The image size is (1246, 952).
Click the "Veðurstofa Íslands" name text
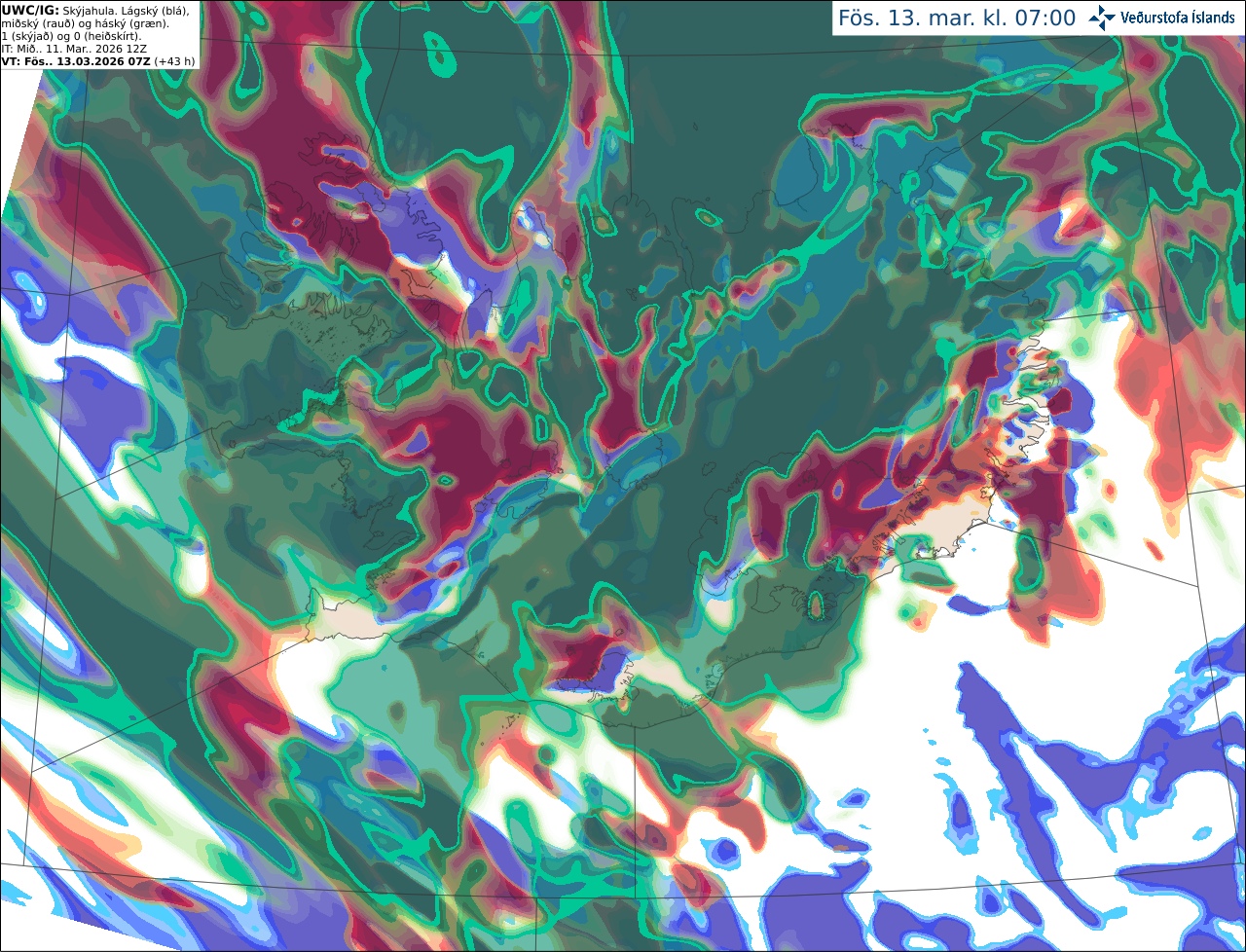pyautogui.click(x=1177, y=18)
